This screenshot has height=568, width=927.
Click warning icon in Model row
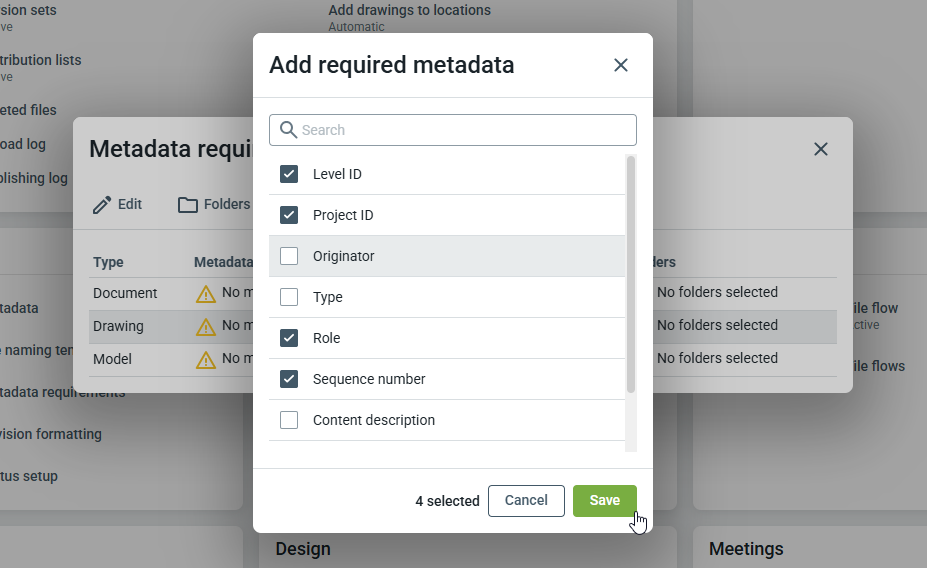click(x=206, y=360)
